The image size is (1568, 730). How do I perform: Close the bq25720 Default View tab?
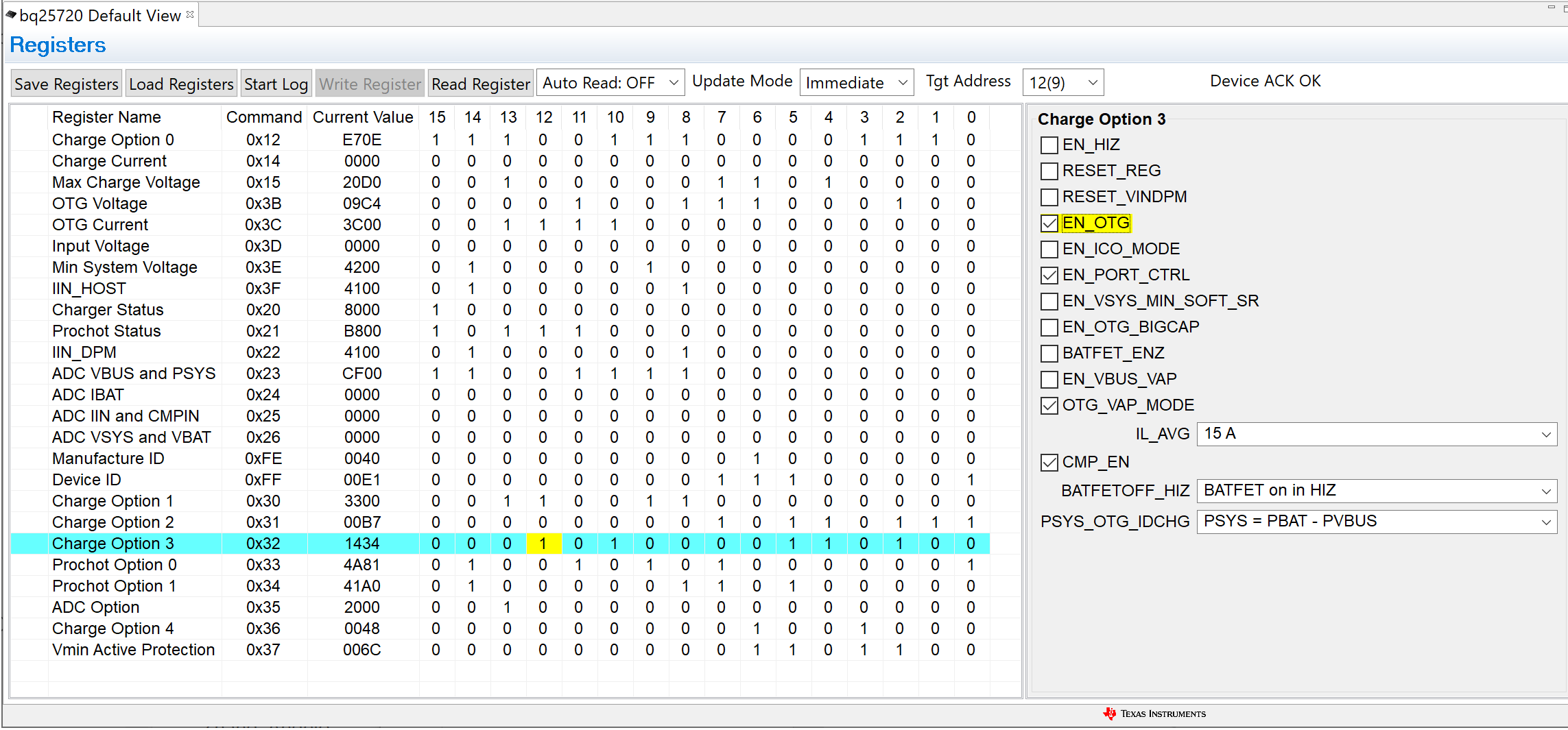[x=190, y=14]
